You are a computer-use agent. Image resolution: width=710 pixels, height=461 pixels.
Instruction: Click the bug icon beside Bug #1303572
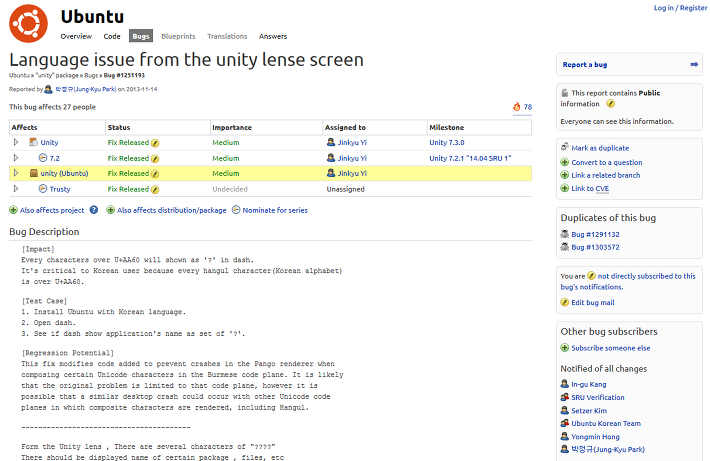(565, 247)
